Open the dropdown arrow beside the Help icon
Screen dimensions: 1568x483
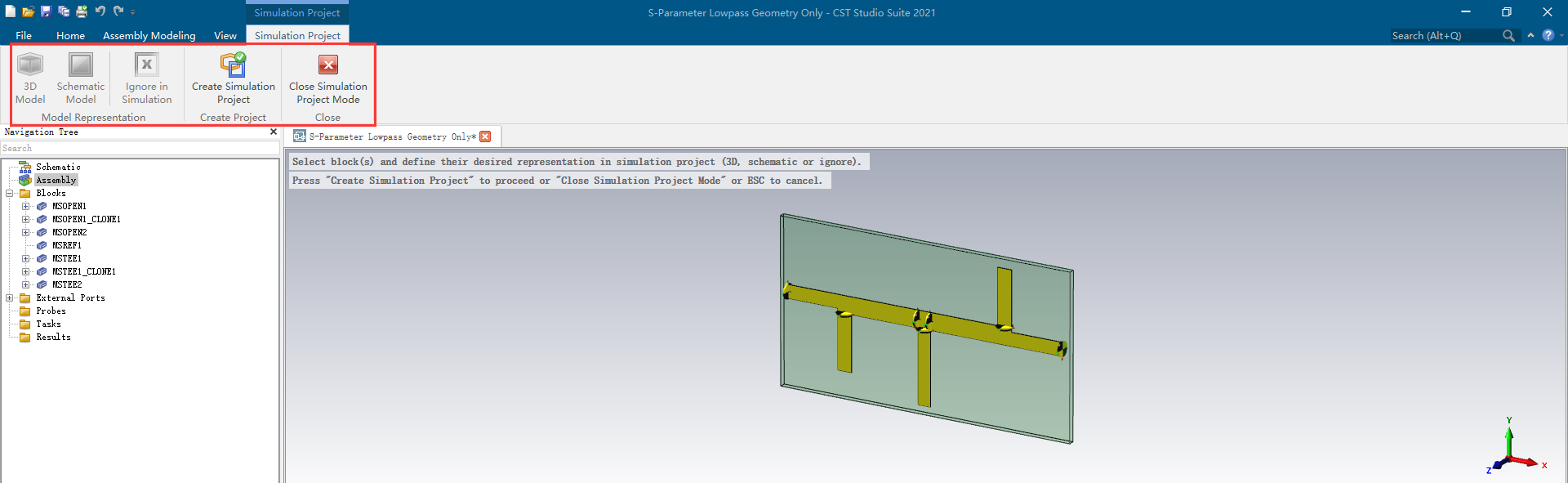(x=1561, y=35)
